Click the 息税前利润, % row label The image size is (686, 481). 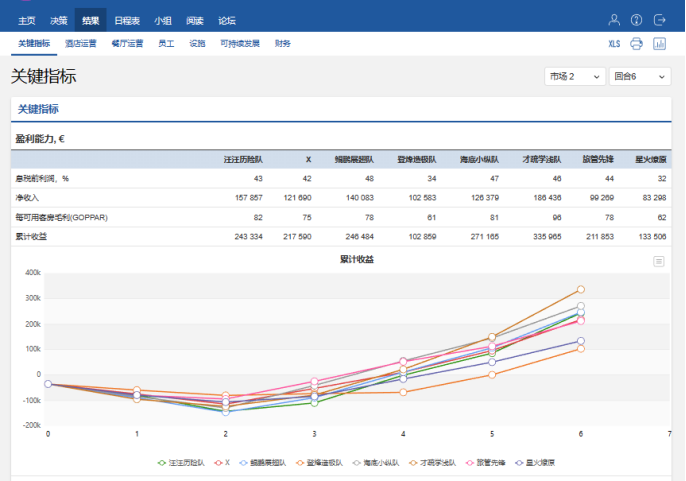pos(42,179)
